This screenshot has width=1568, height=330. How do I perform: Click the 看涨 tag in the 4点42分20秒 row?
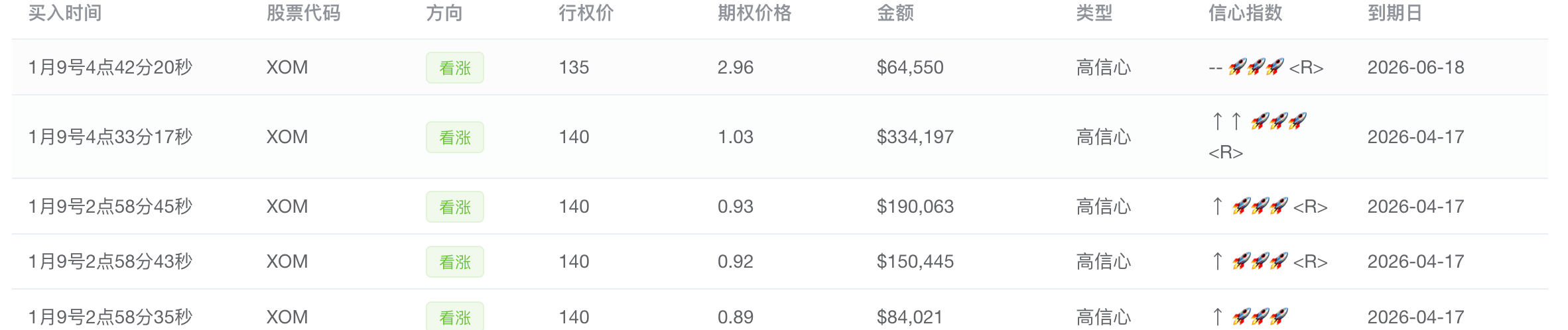tap(454, 68)
